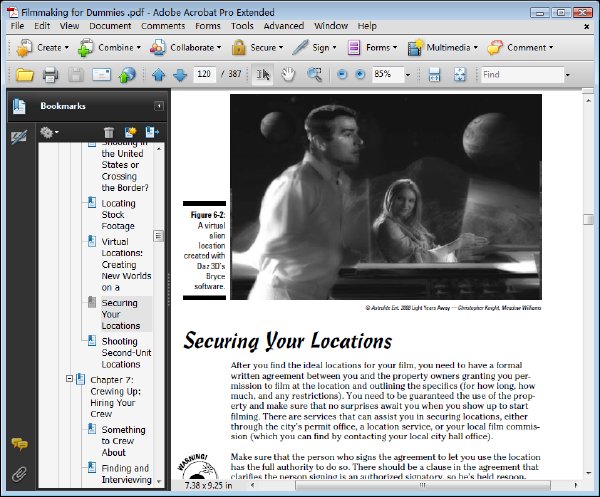Click the Expand current bookmark icon
The height and width of the screenshot is (497, 600).
point(152,132)
